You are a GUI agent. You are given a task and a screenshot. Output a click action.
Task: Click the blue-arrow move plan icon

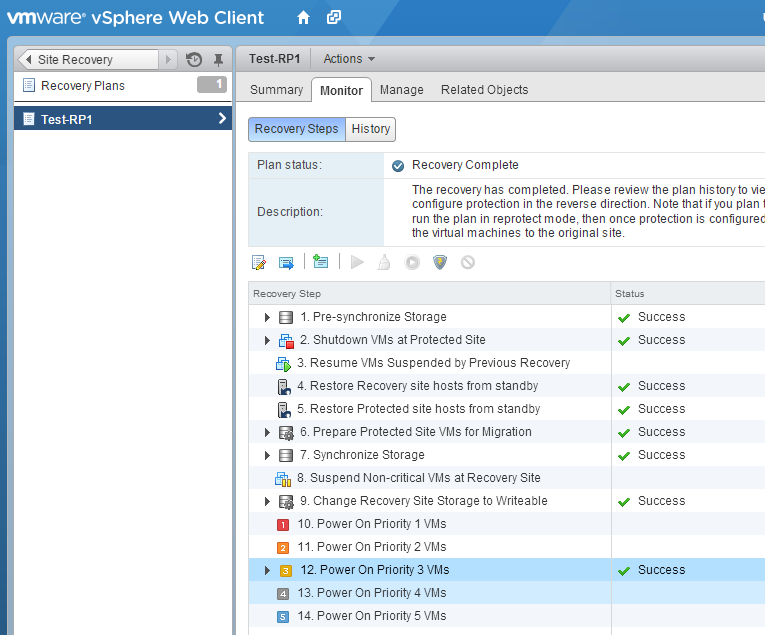pyautogui.click(x=286, y=262)
